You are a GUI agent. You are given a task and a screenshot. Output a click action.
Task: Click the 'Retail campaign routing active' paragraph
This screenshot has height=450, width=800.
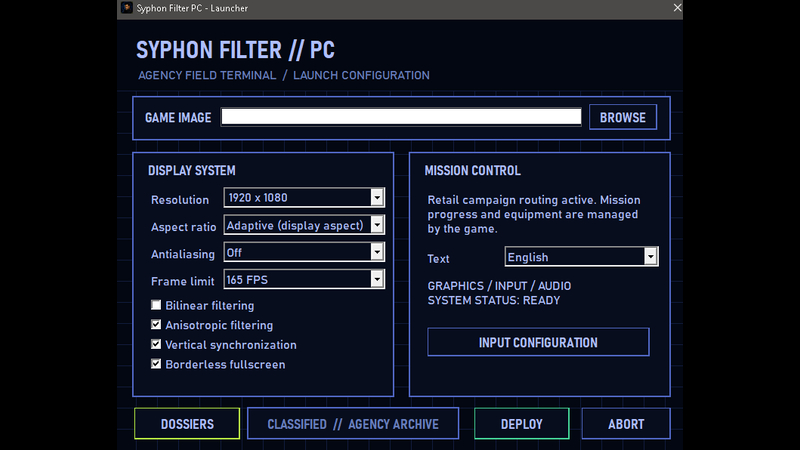534,214
